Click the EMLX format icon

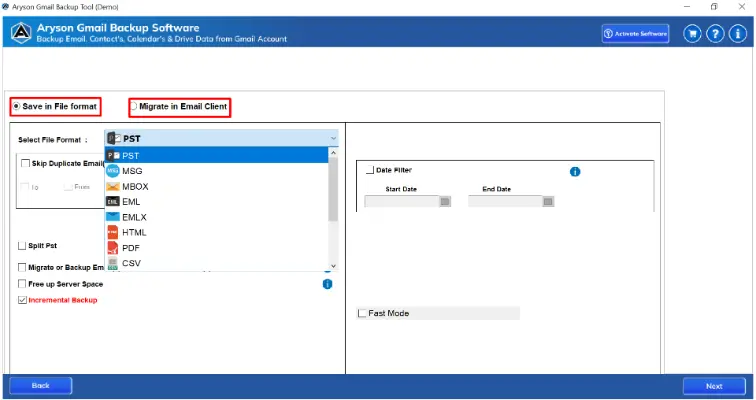pyautogui.click(x=113, y=217)
